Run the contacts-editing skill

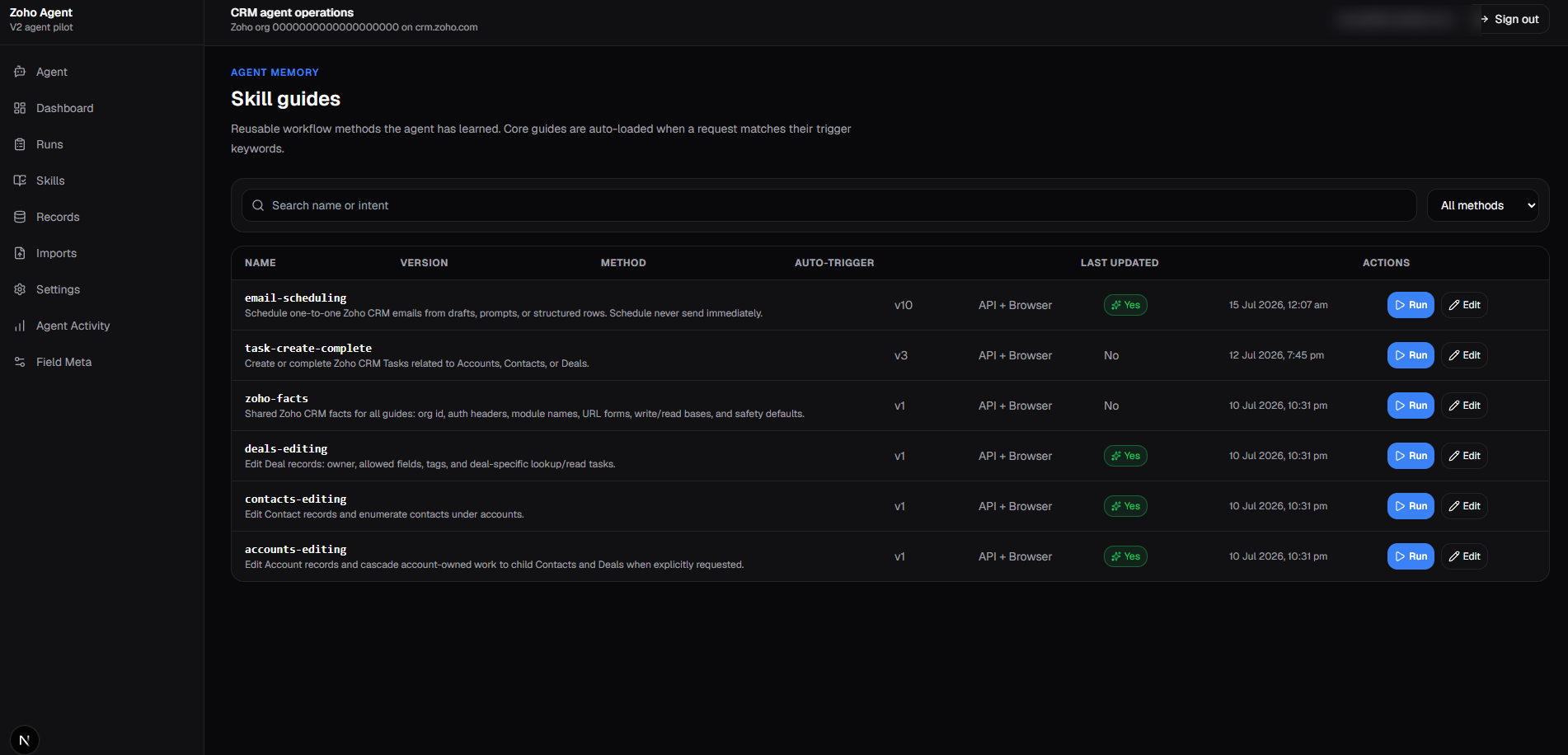[x=1411, y=506]
